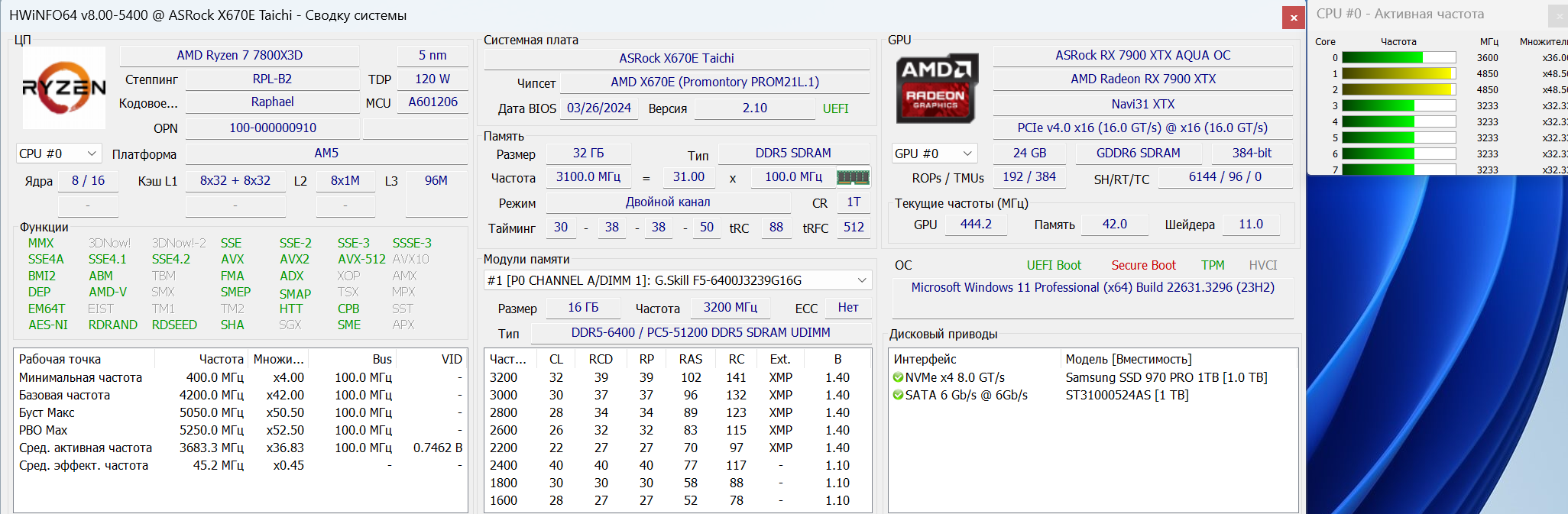1568x514 pixels.
Task: Expand the G.Skill memory module dropdown
Action: 678,280
